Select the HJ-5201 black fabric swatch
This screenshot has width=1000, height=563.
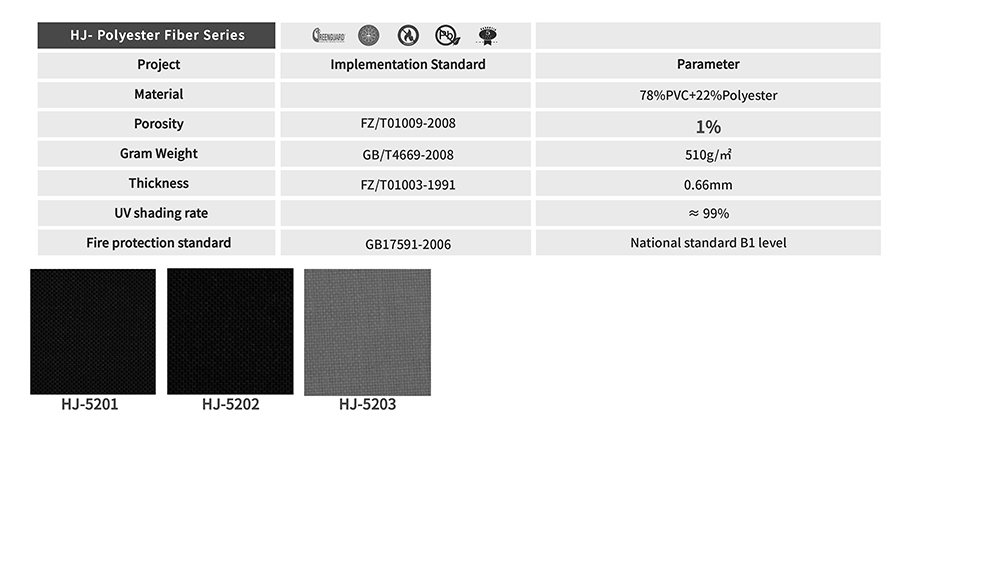pos(93,332)
